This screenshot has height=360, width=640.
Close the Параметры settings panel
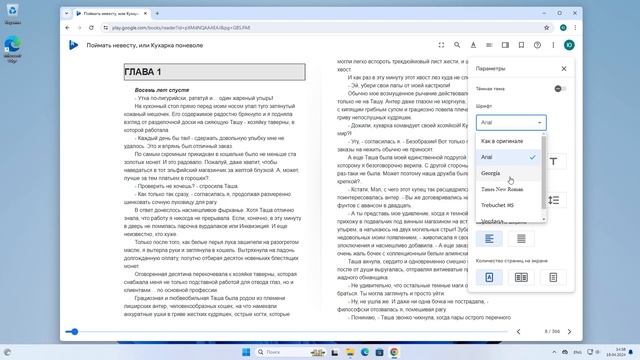click(564, 69)
